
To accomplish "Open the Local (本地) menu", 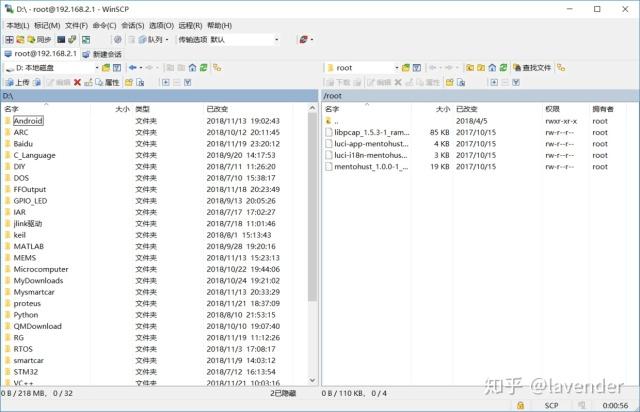I will click(18, 25).
